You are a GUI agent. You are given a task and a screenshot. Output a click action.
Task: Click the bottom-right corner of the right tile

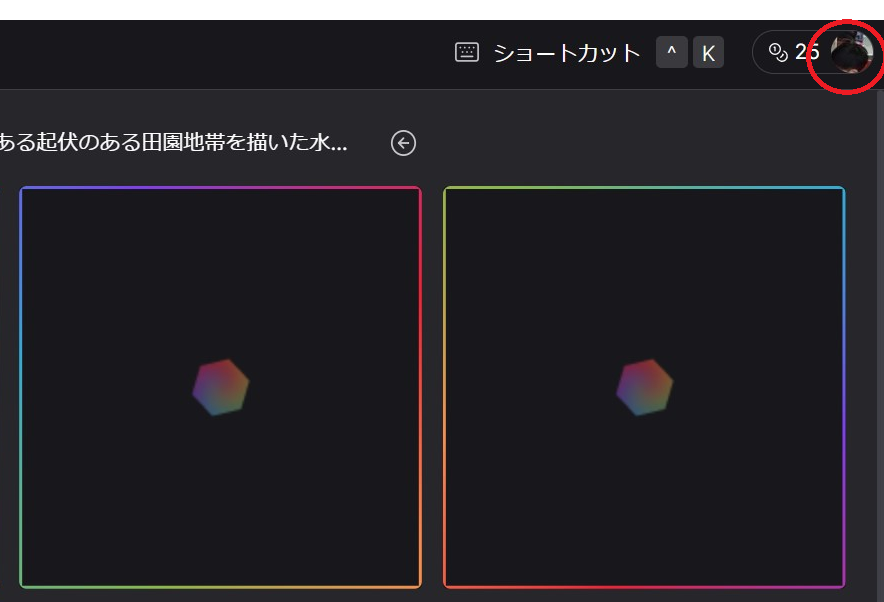pos(841,584)
